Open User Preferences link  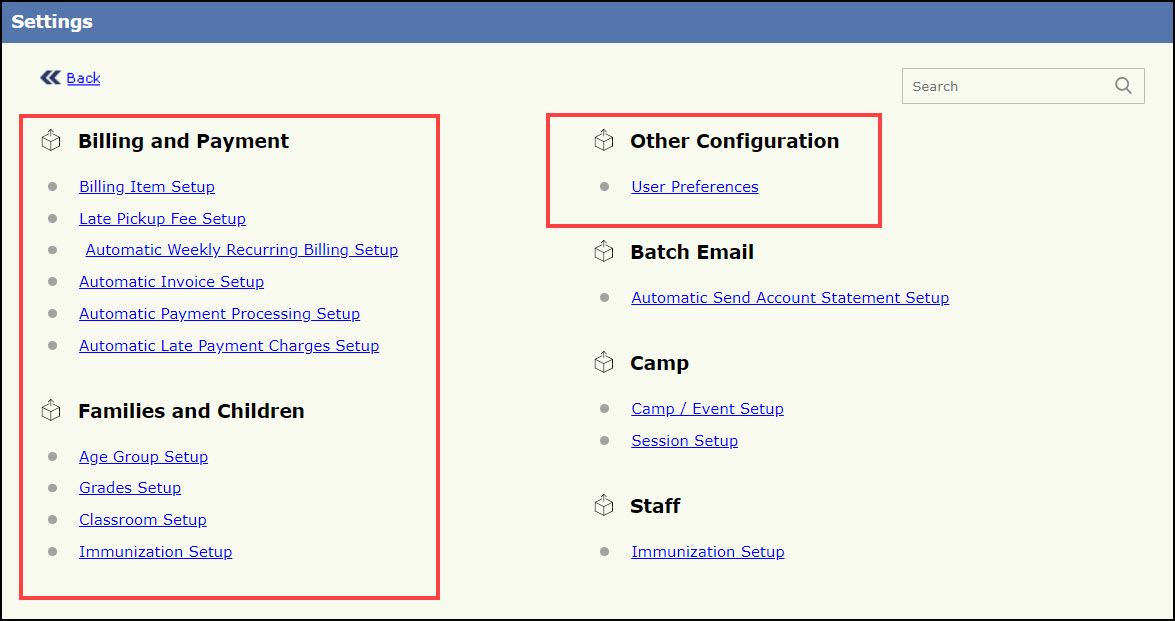point(694,187)
